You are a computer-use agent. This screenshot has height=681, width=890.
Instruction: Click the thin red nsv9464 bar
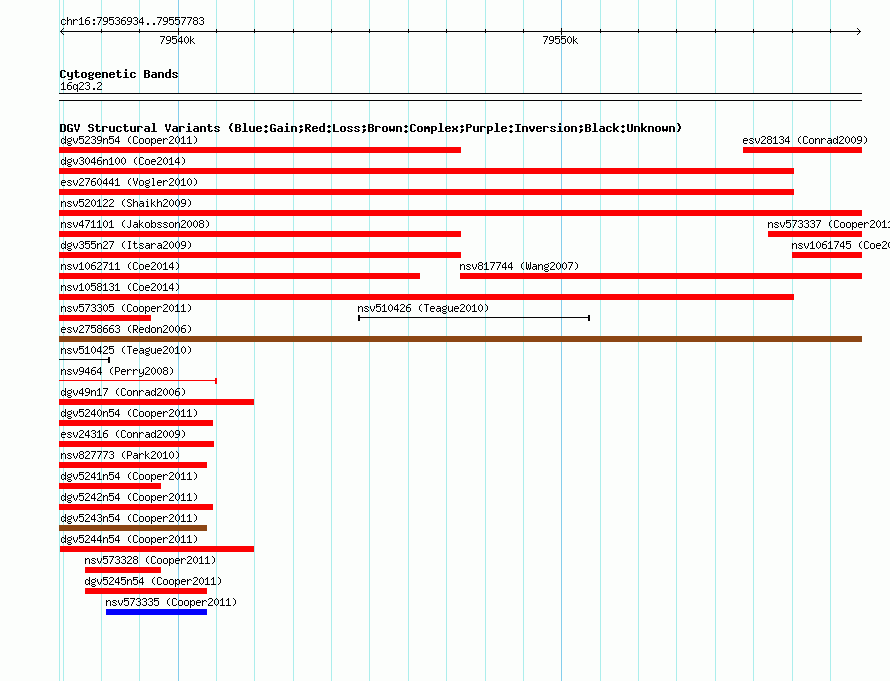[138, 381]
